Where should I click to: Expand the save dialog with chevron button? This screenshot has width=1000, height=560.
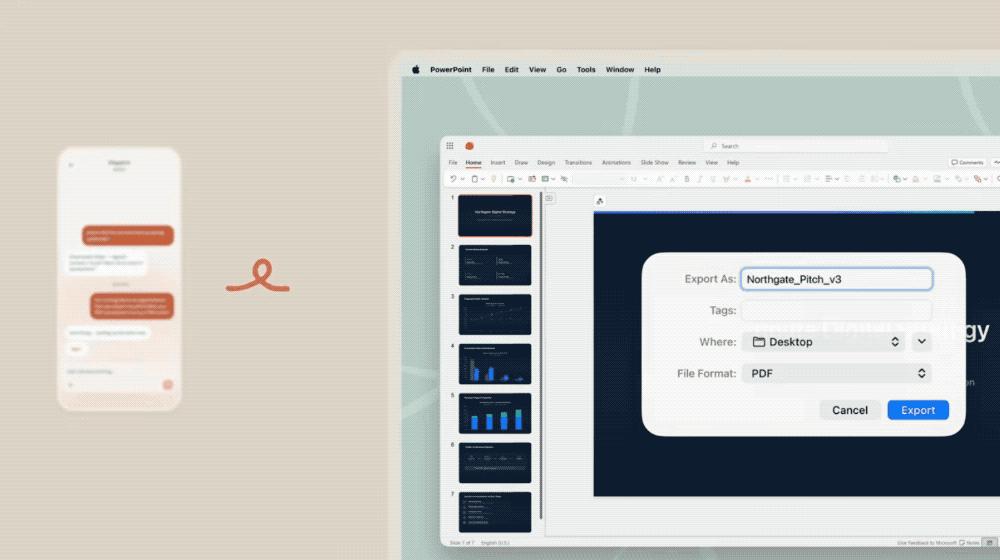[x=921, y=342]
